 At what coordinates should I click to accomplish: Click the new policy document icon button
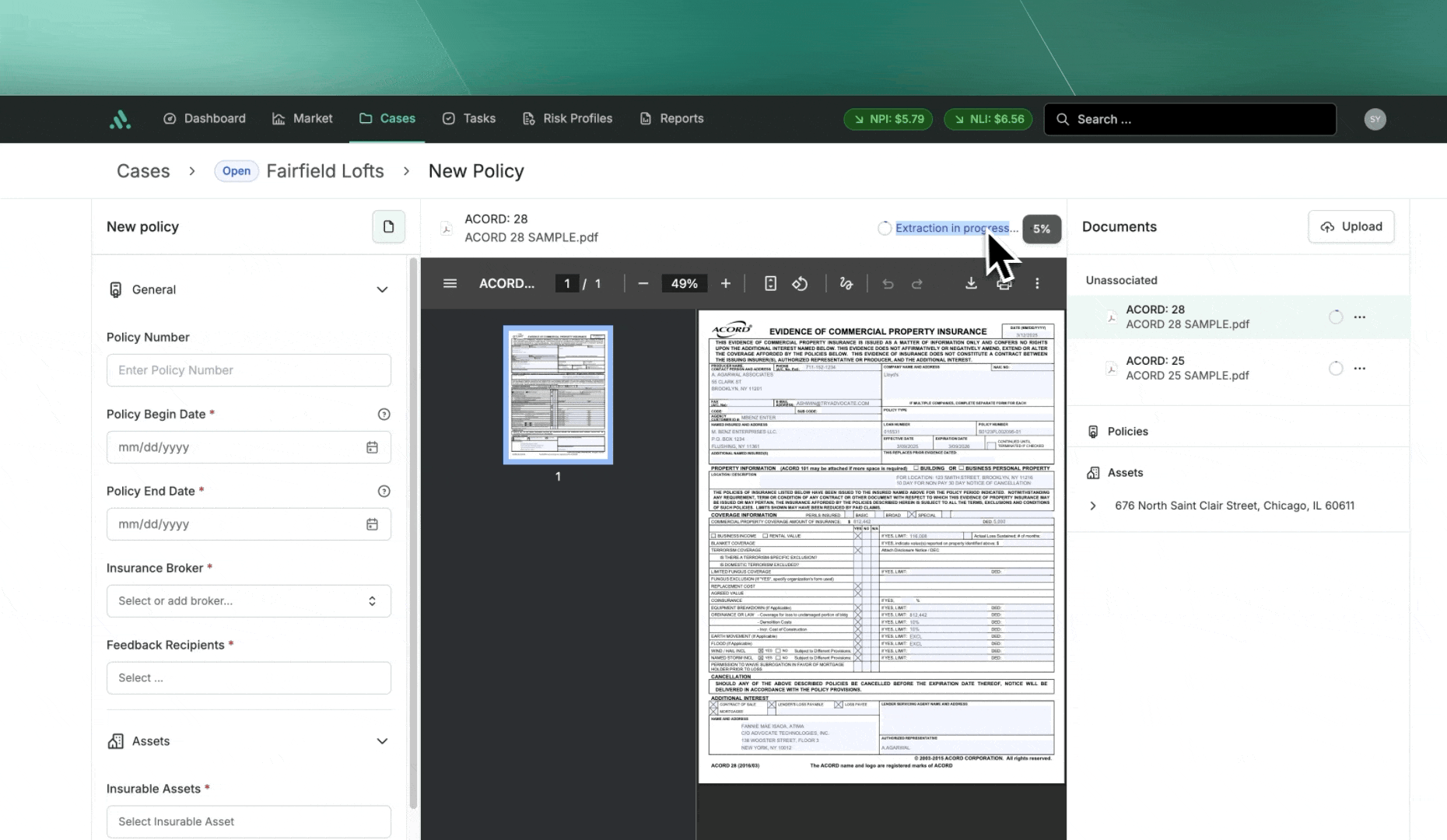[388, 227]
